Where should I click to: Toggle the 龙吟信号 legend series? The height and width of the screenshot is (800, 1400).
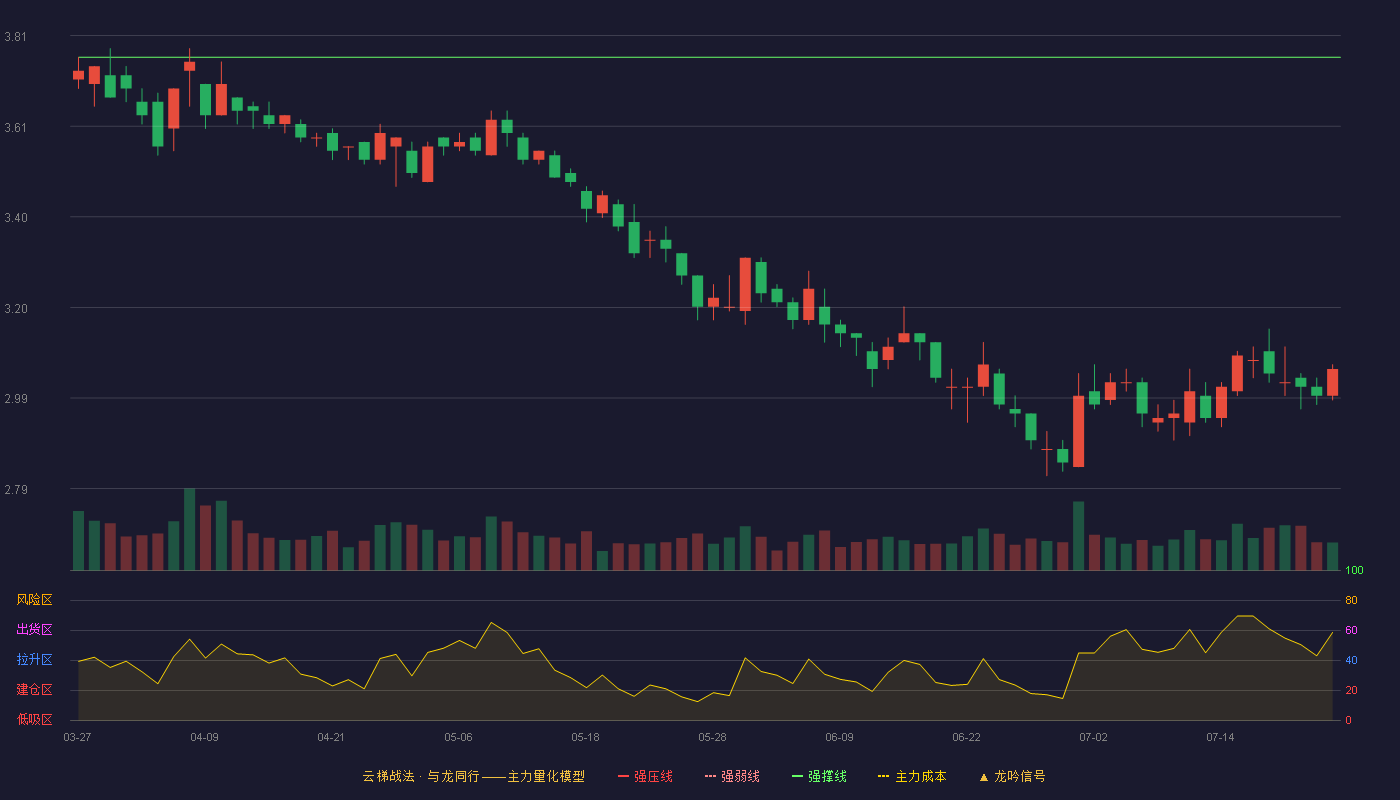click(1011, 776)
